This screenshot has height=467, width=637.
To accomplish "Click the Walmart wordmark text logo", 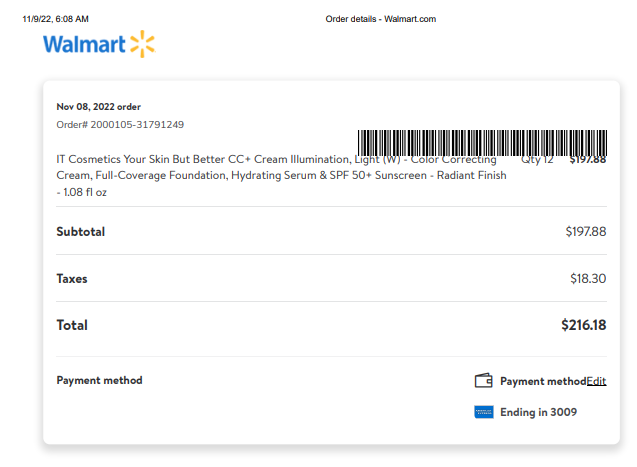I will (84, 44).
